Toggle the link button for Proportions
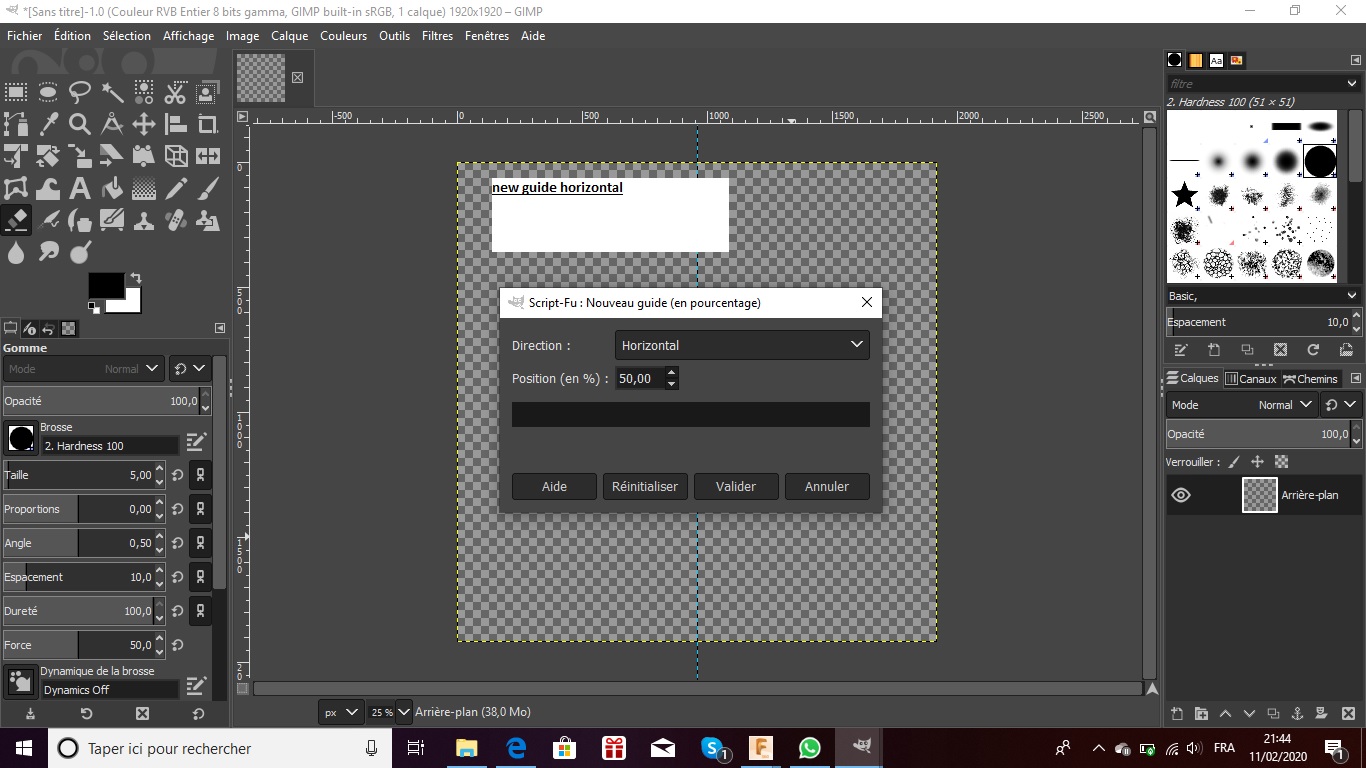 (200, 510)
